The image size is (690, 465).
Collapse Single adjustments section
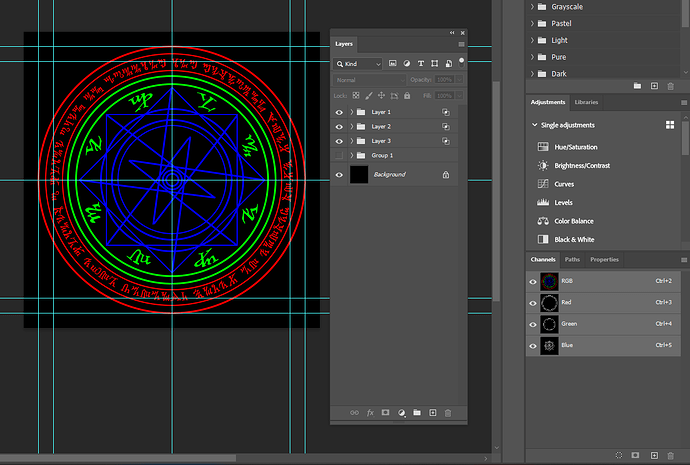534,125
